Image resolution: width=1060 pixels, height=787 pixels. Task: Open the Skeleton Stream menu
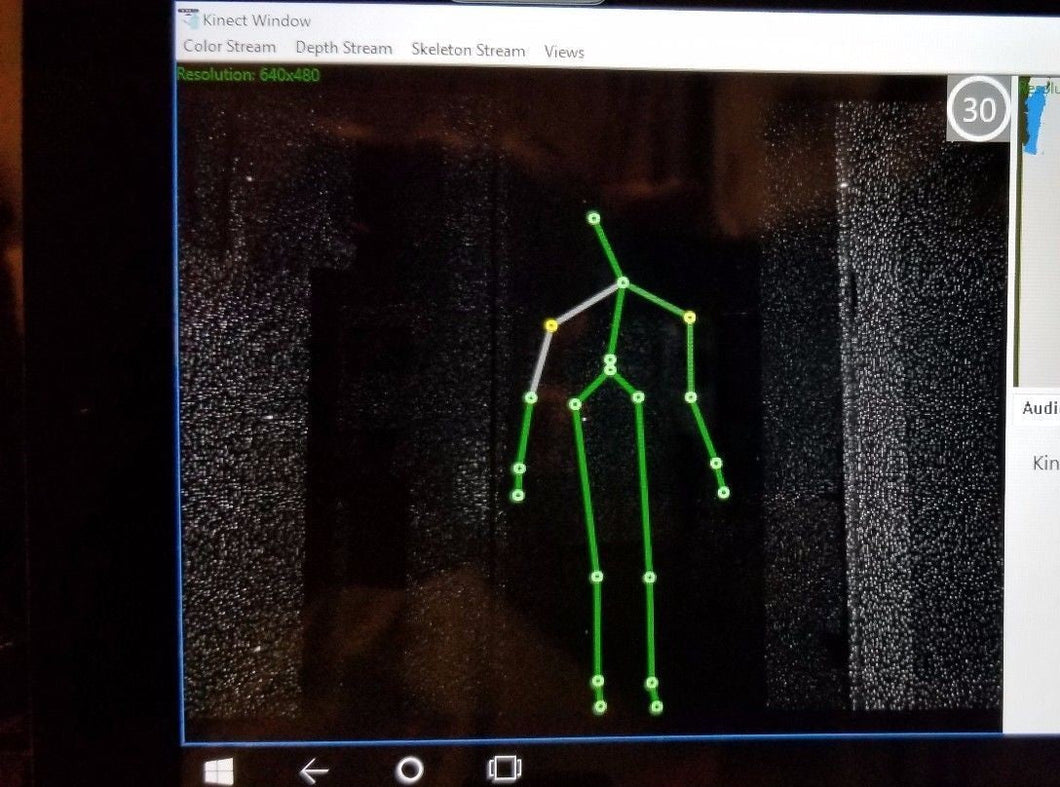pyautogui.click(x=468, y=50)
